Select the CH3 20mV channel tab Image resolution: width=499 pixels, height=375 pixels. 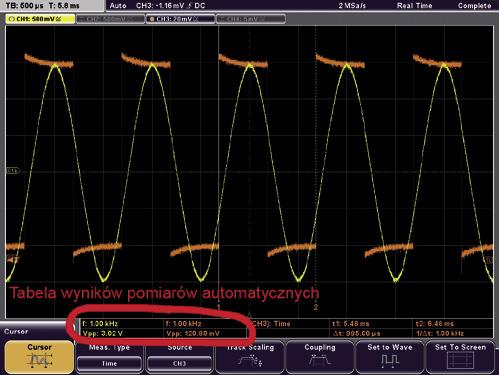180,19
